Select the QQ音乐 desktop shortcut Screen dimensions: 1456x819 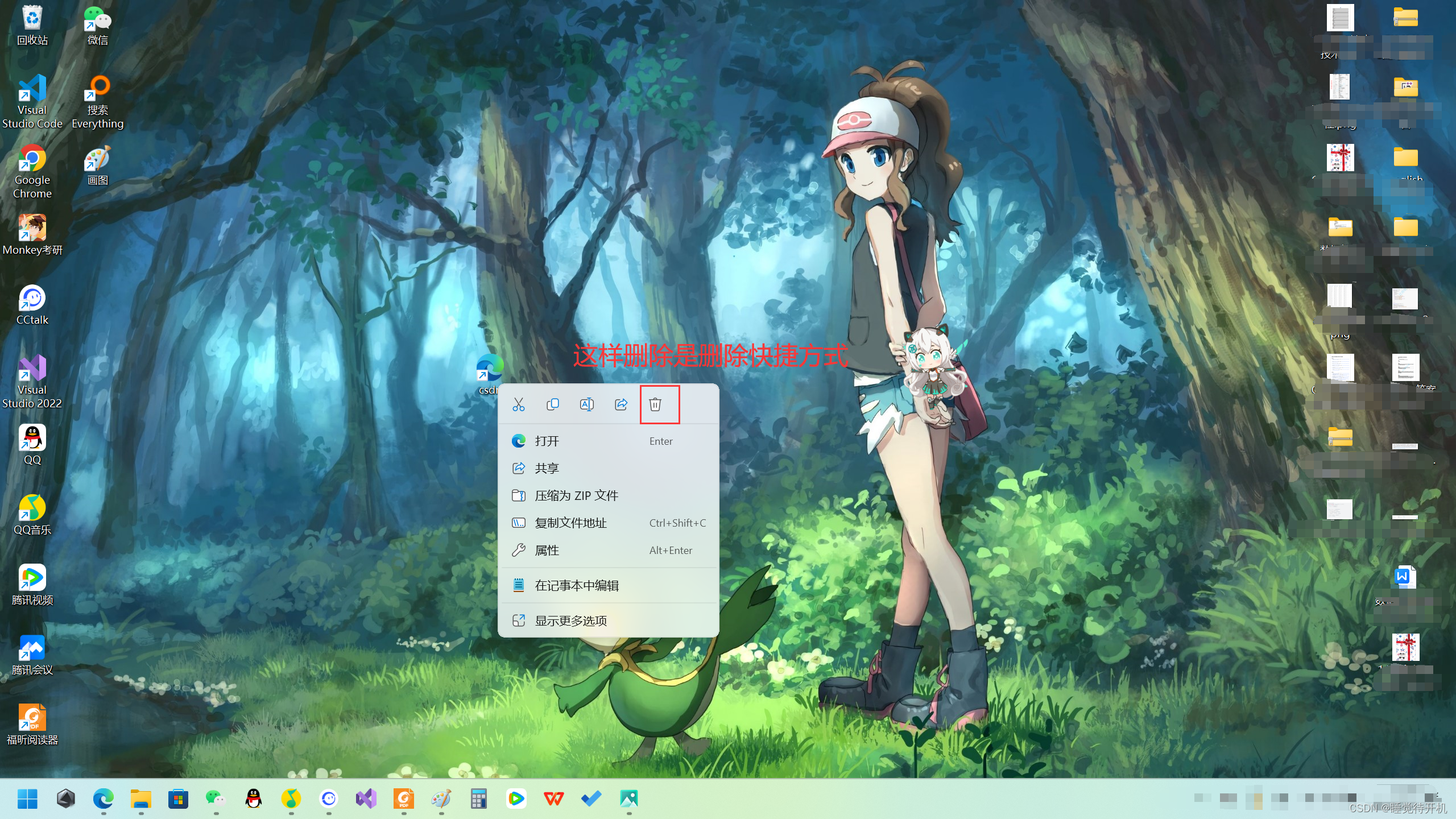click(32, 515)
